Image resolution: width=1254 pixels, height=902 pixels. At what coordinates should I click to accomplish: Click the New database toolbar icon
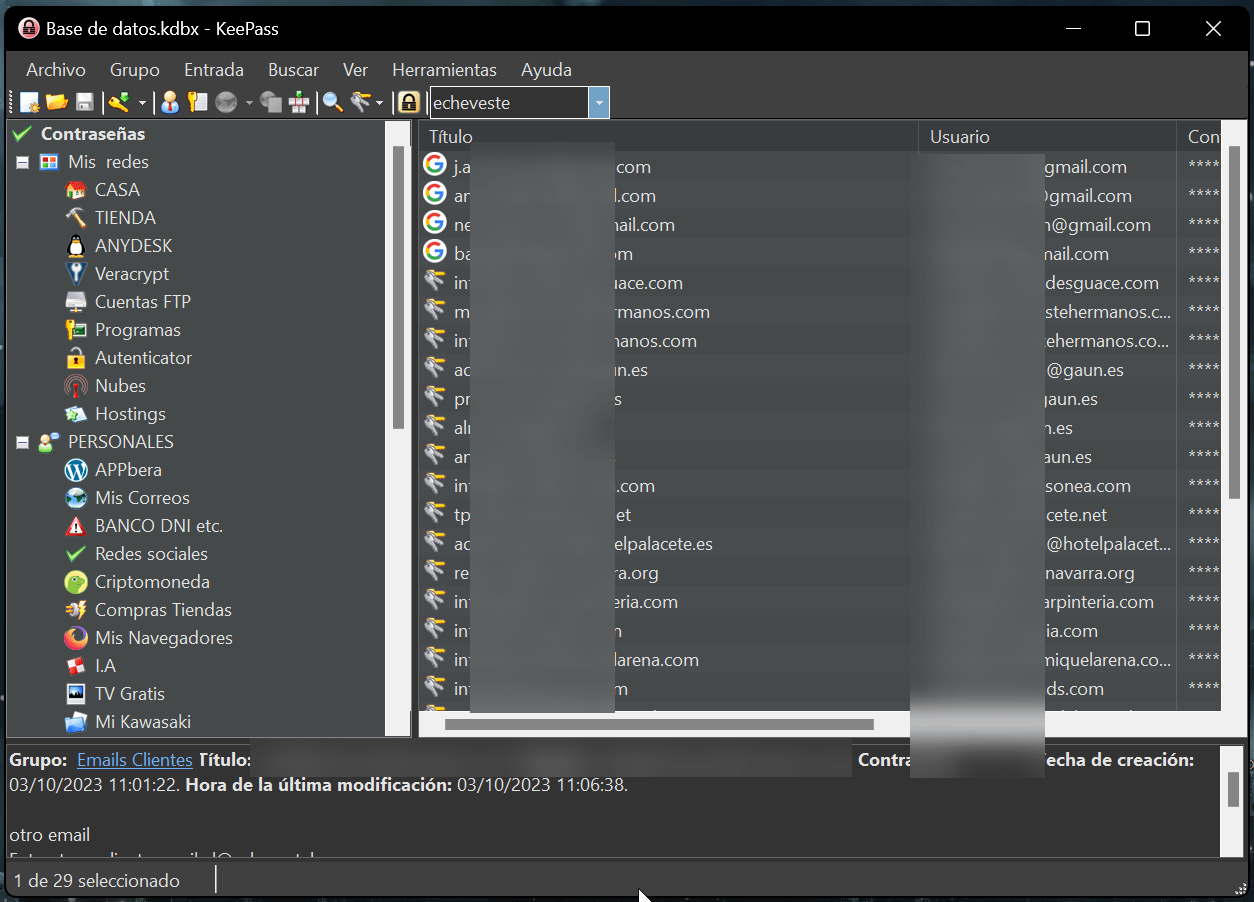pos(29,102)
